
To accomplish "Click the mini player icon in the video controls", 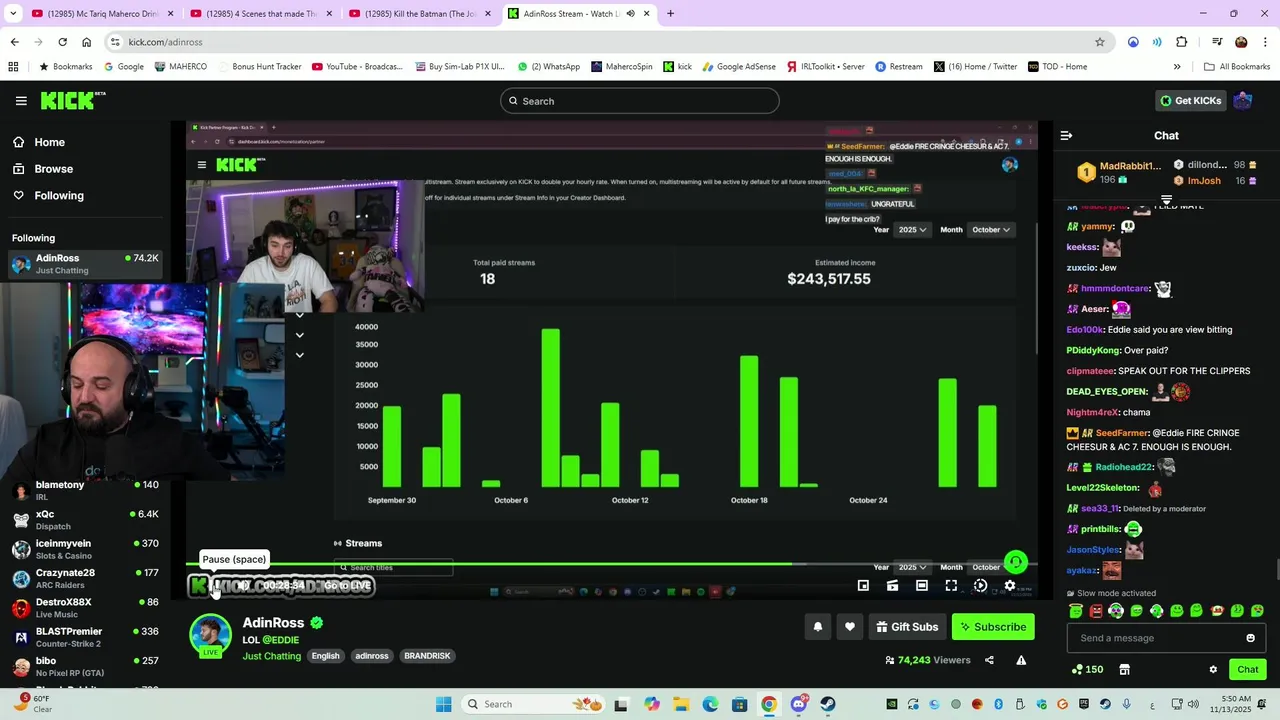I will pyautogui.click(x=863, y=586).
